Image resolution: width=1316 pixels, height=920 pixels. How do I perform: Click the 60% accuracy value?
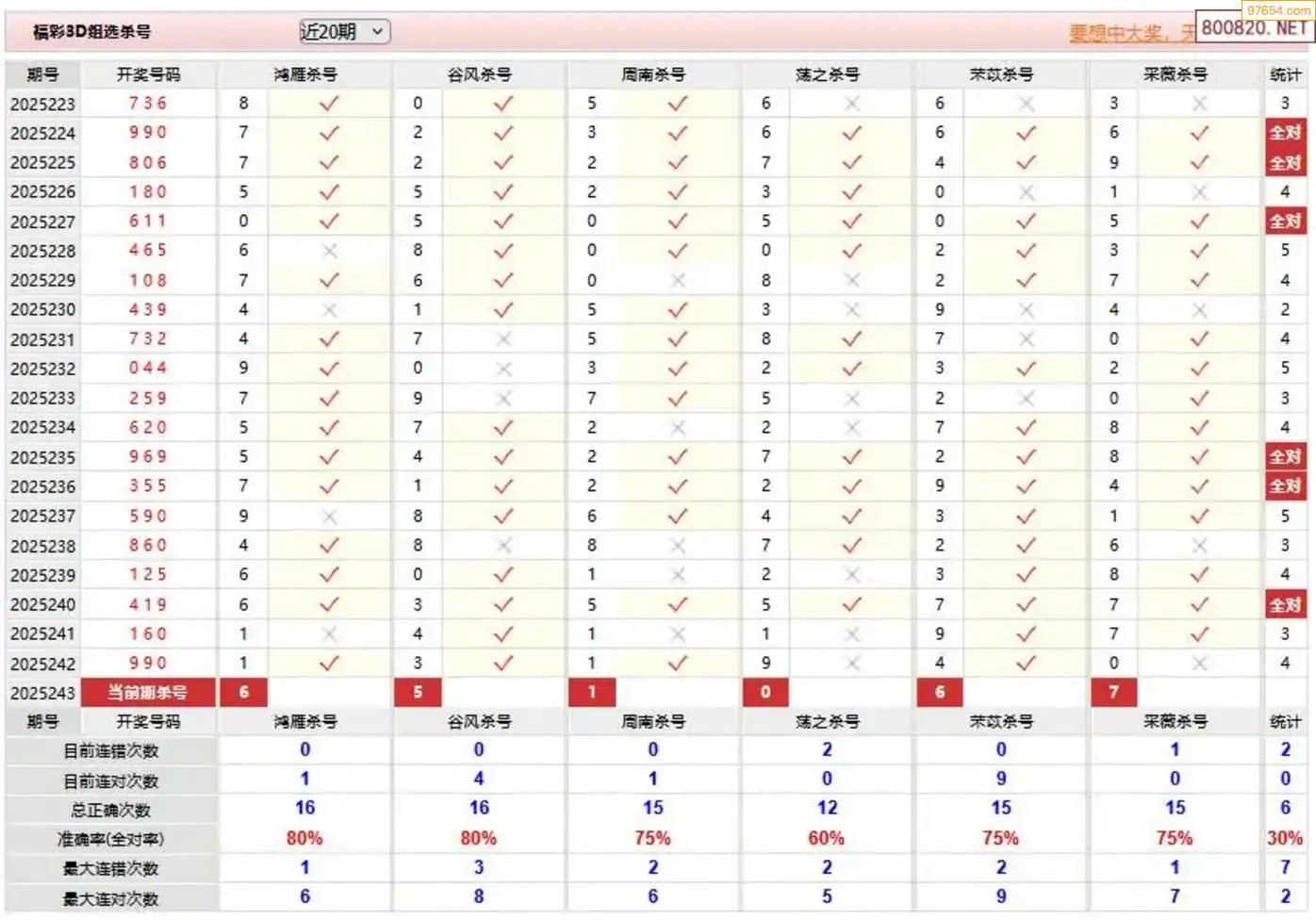[x=827, y=839]
